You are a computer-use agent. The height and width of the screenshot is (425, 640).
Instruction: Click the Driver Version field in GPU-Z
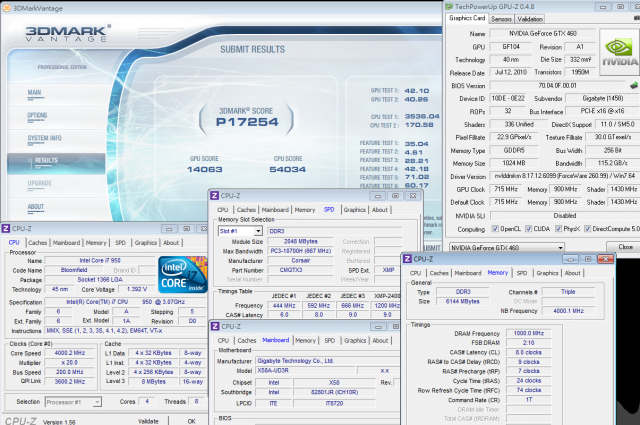click(564, 176)
